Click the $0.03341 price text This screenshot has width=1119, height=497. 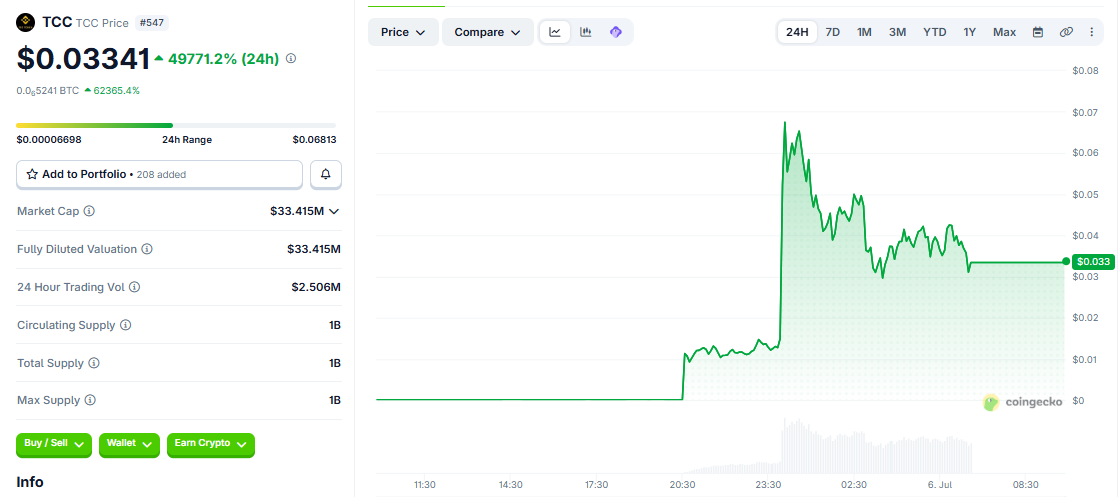83,59
